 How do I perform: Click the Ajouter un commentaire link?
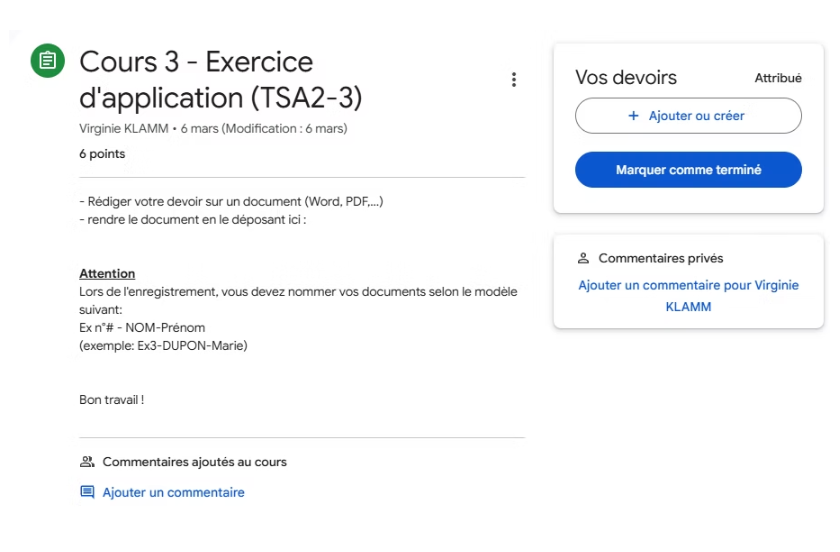(x=173, y=492)
